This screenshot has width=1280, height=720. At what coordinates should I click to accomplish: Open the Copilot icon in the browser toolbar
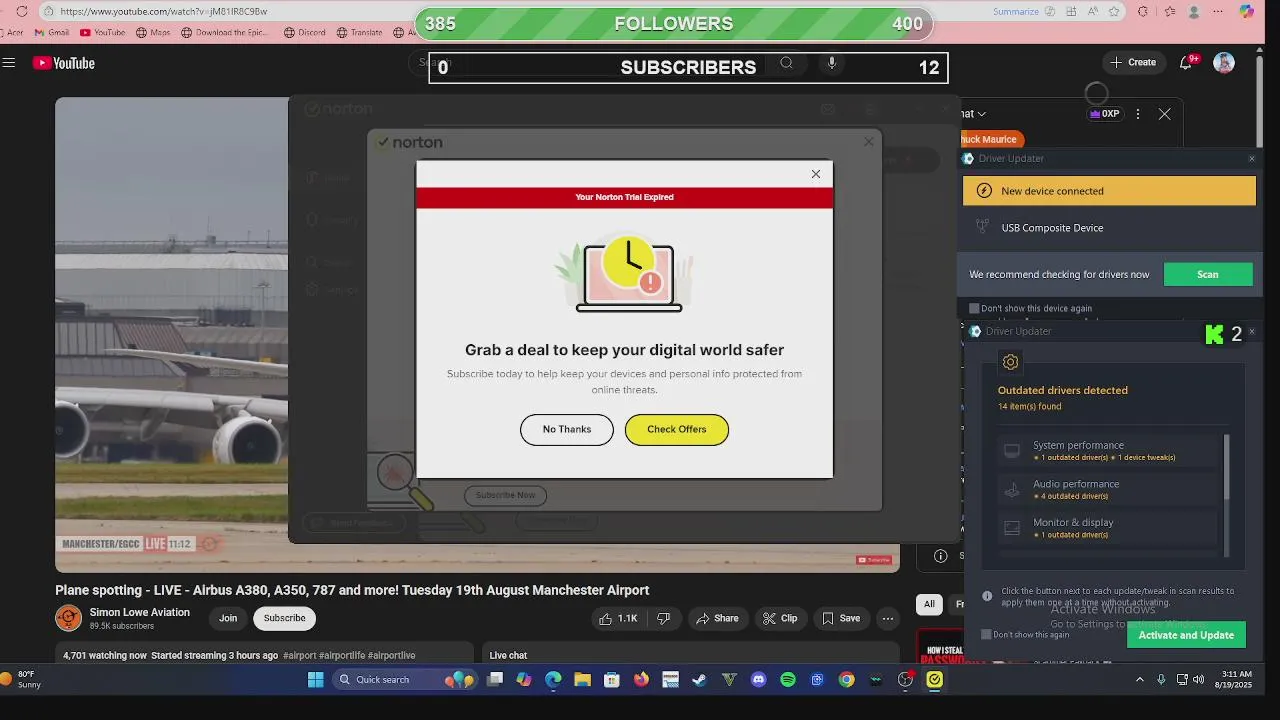(1246, 11)
